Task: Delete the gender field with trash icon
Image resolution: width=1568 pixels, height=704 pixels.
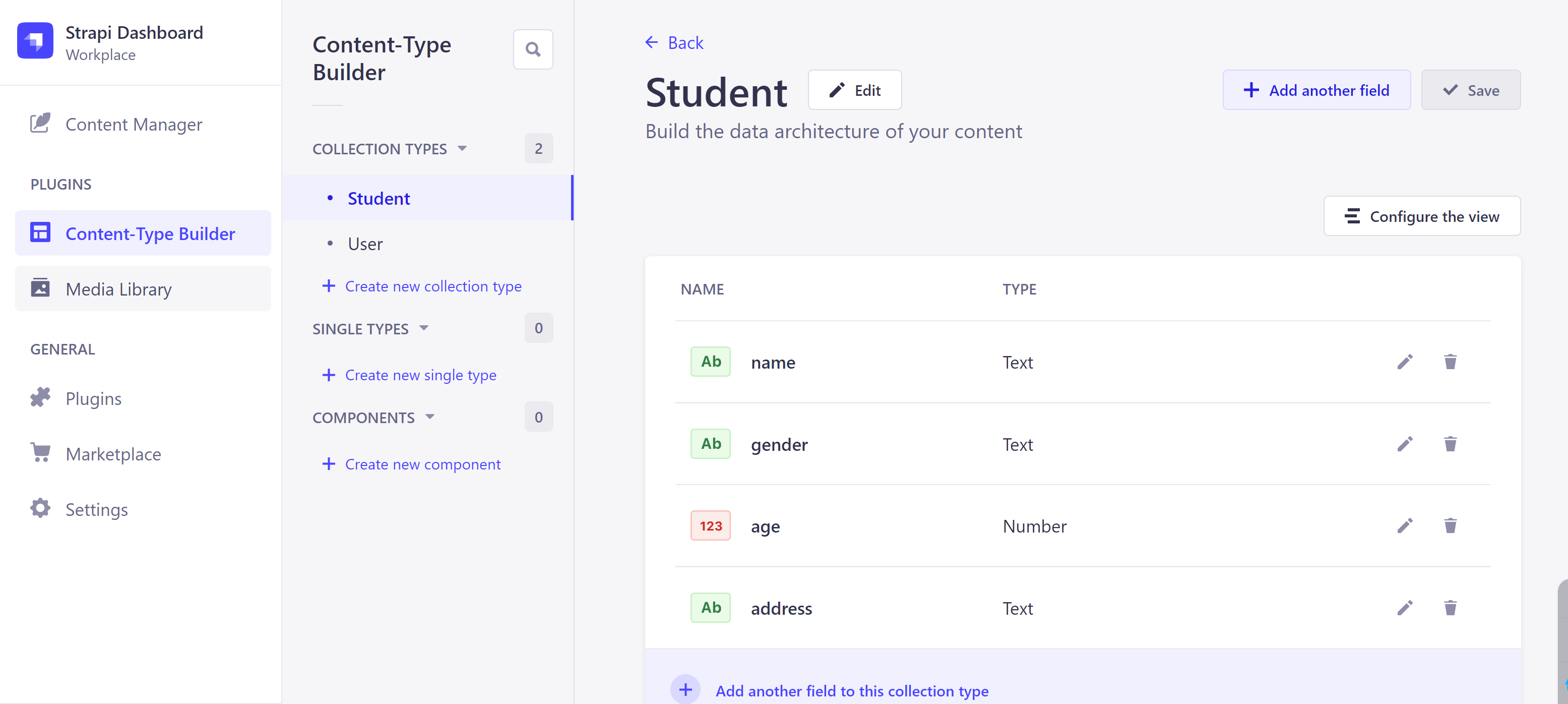Action: [1450, 445]
